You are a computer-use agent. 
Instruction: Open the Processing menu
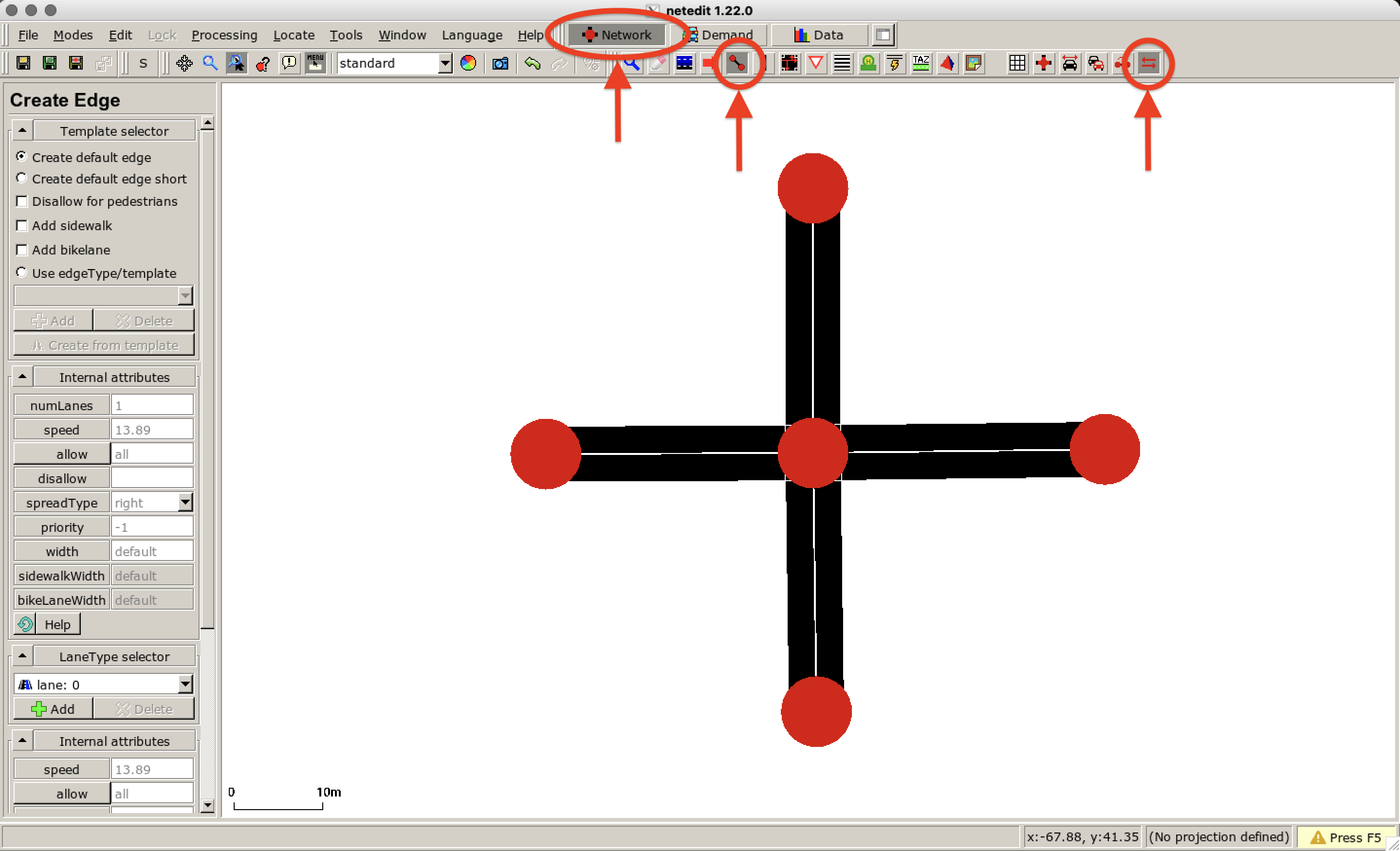(224, 35)
